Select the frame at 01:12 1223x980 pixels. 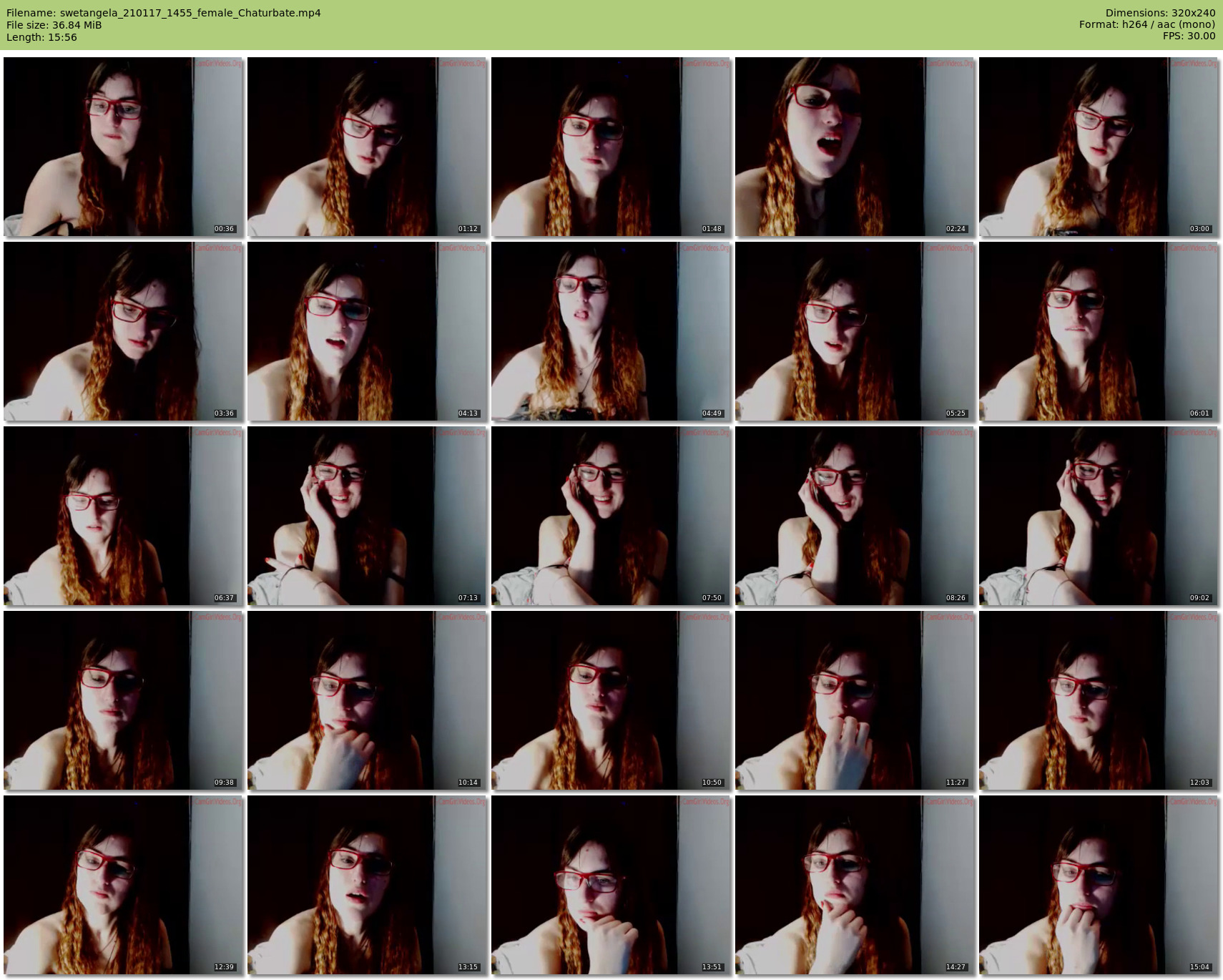point(367,147)
